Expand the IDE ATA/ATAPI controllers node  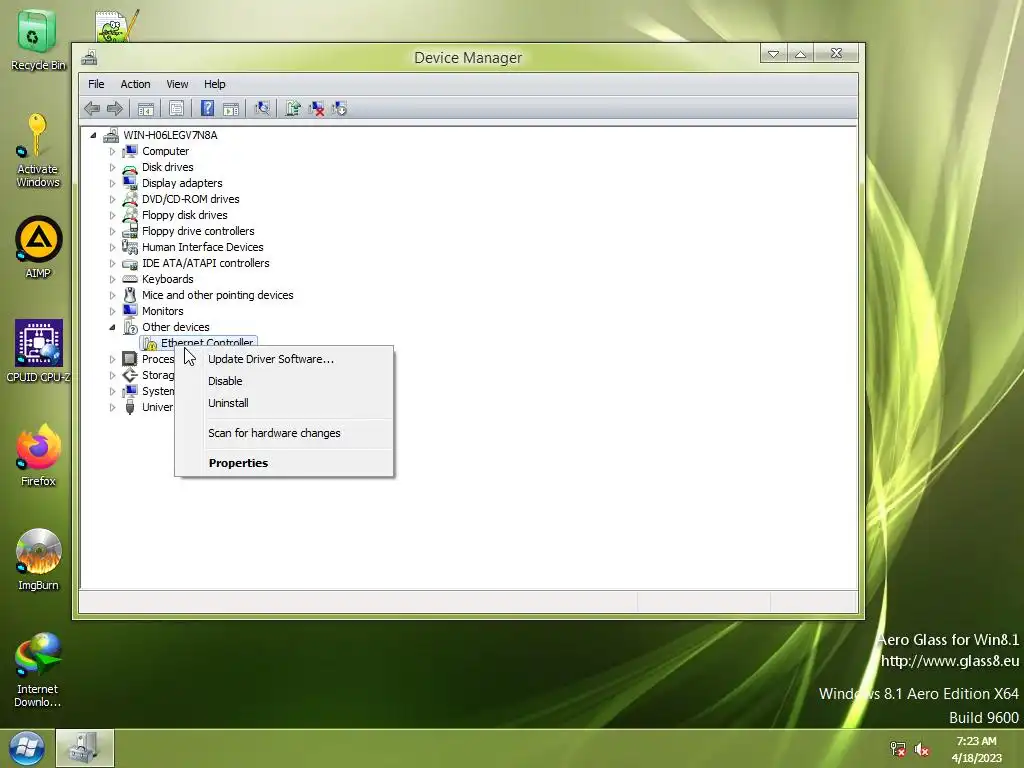coord(112,263)
